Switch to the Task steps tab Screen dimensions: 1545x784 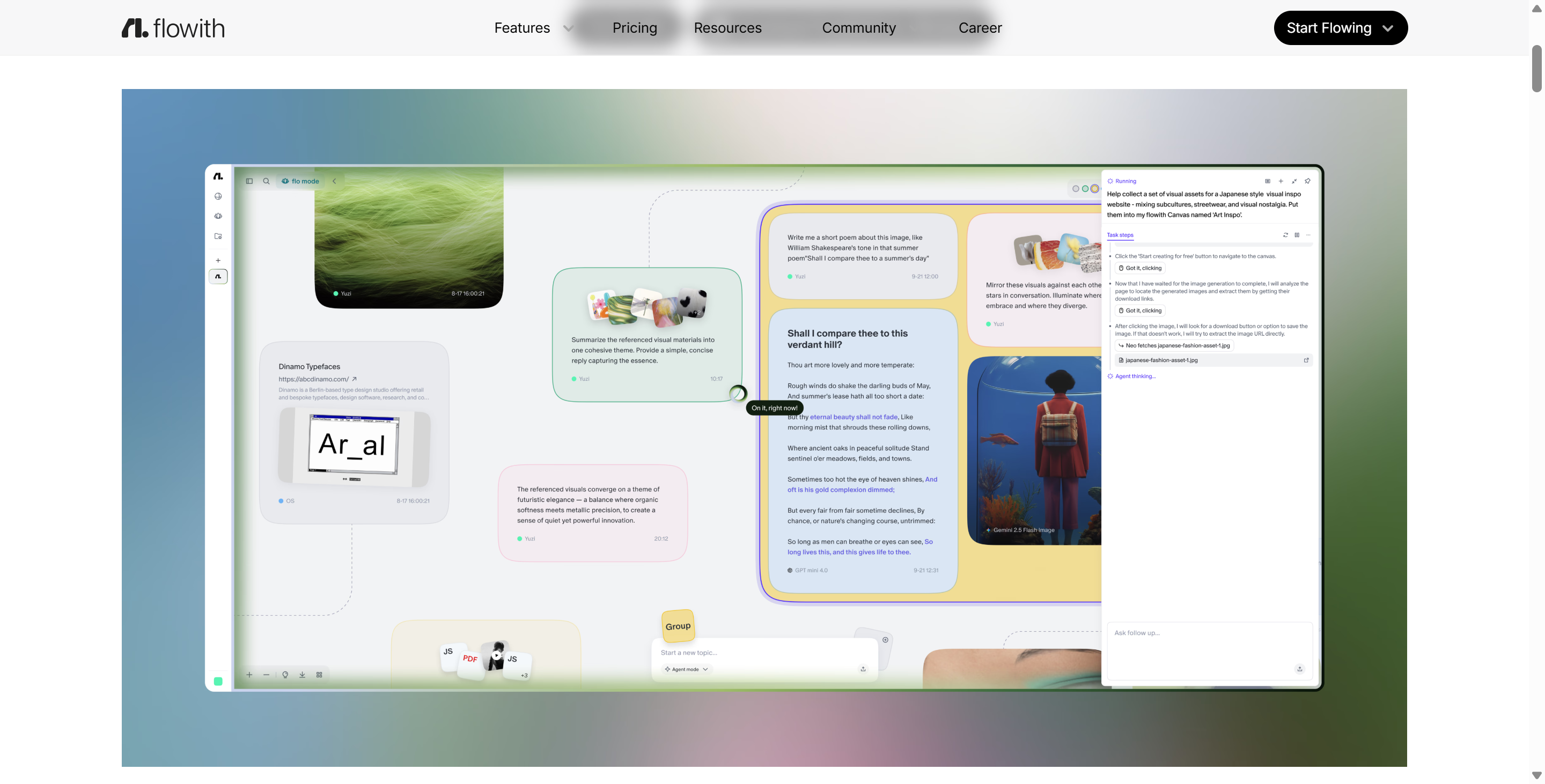pos(1120,235)
